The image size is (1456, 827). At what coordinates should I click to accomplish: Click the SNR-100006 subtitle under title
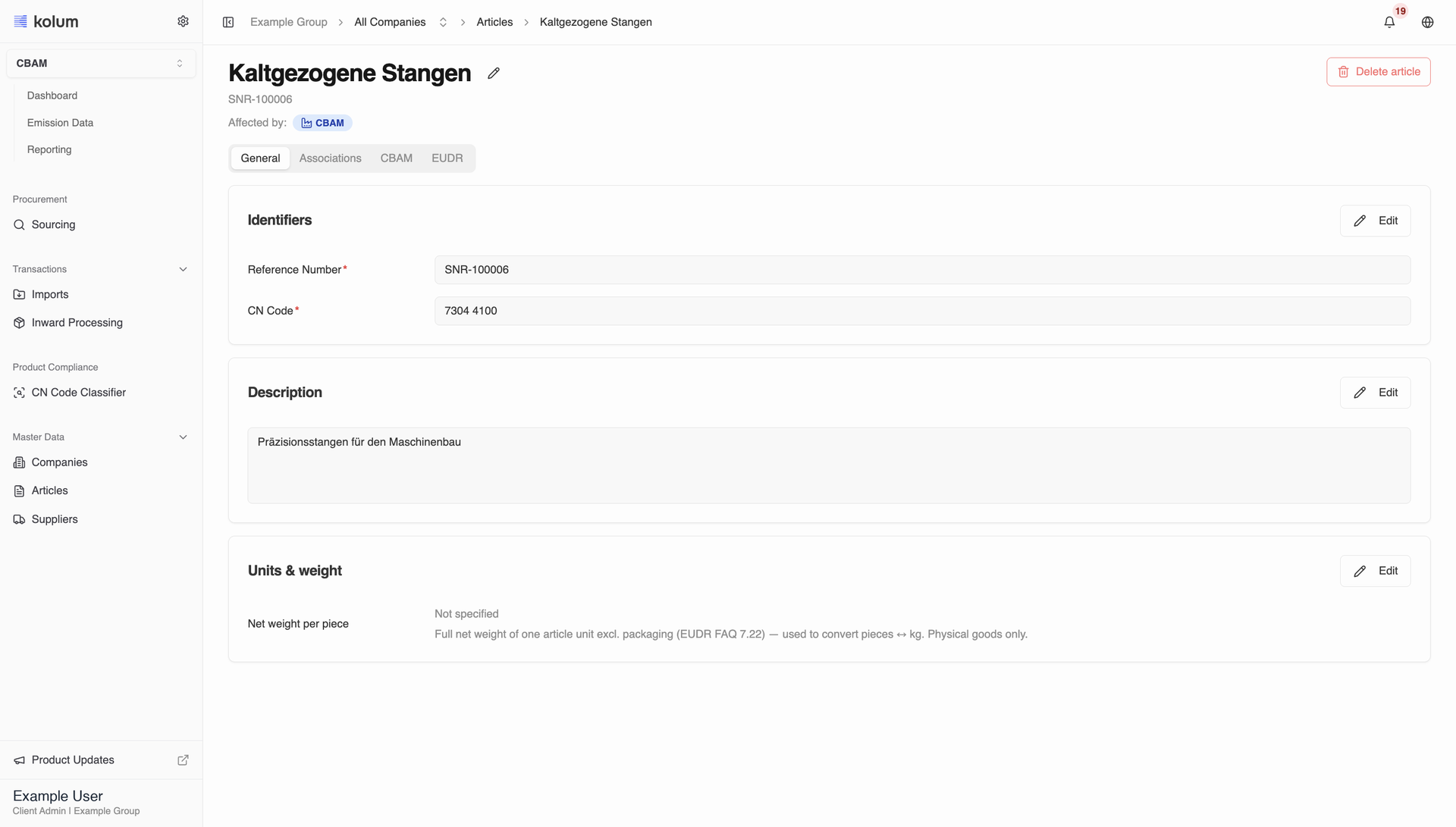tap(260, 99)
